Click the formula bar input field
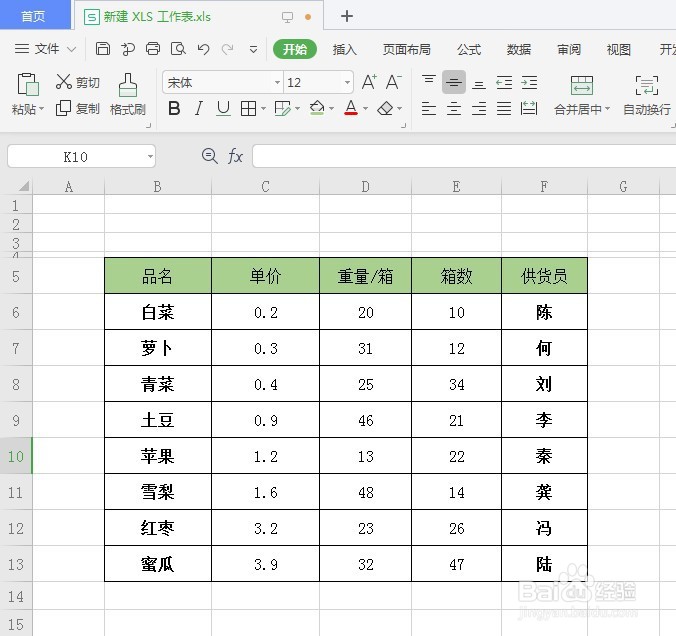 point(464,156)
